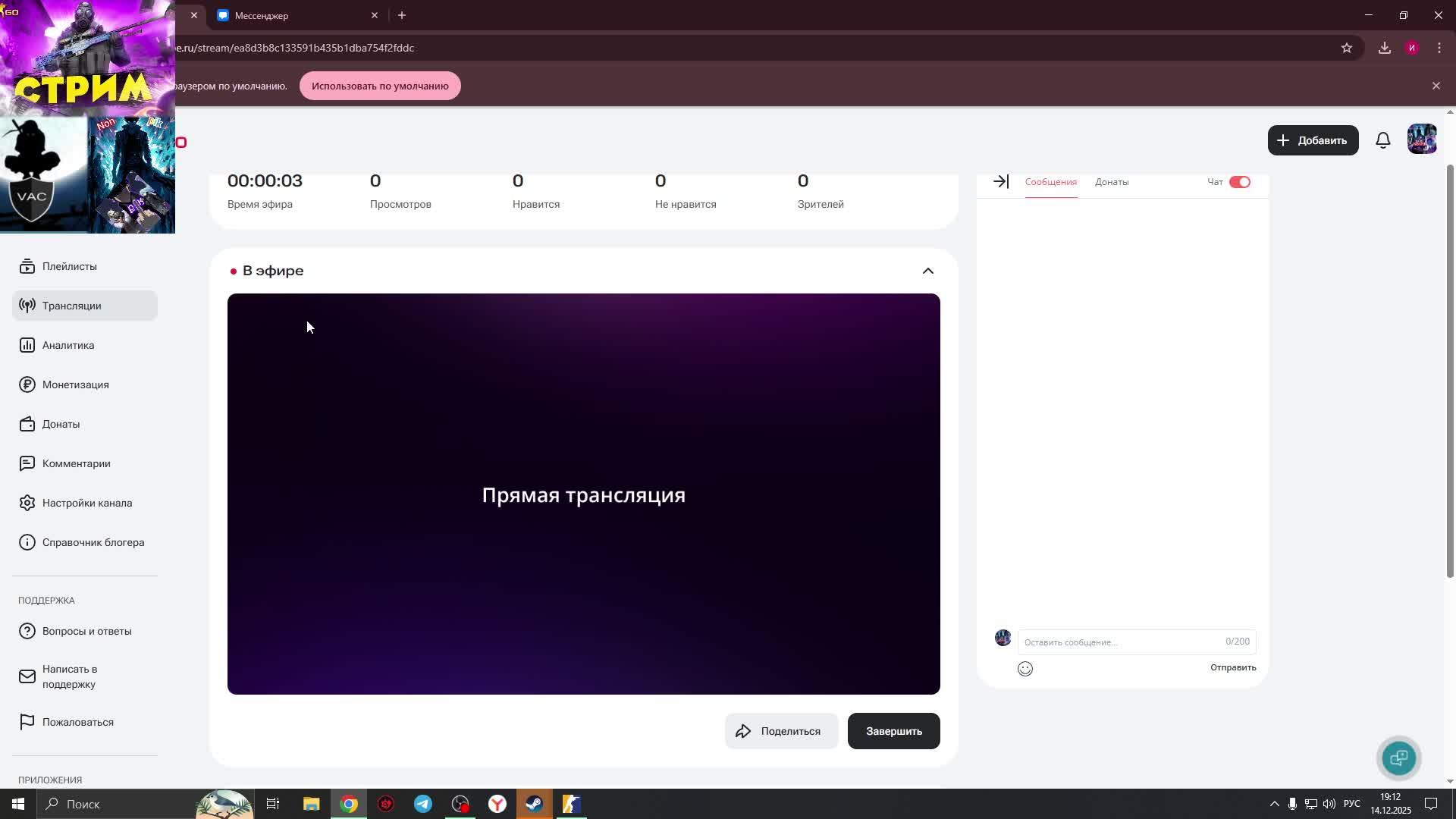The image size is (1456, 819).
Task: Open Монетизация in the sidebar
Action: tap(75, 384)
